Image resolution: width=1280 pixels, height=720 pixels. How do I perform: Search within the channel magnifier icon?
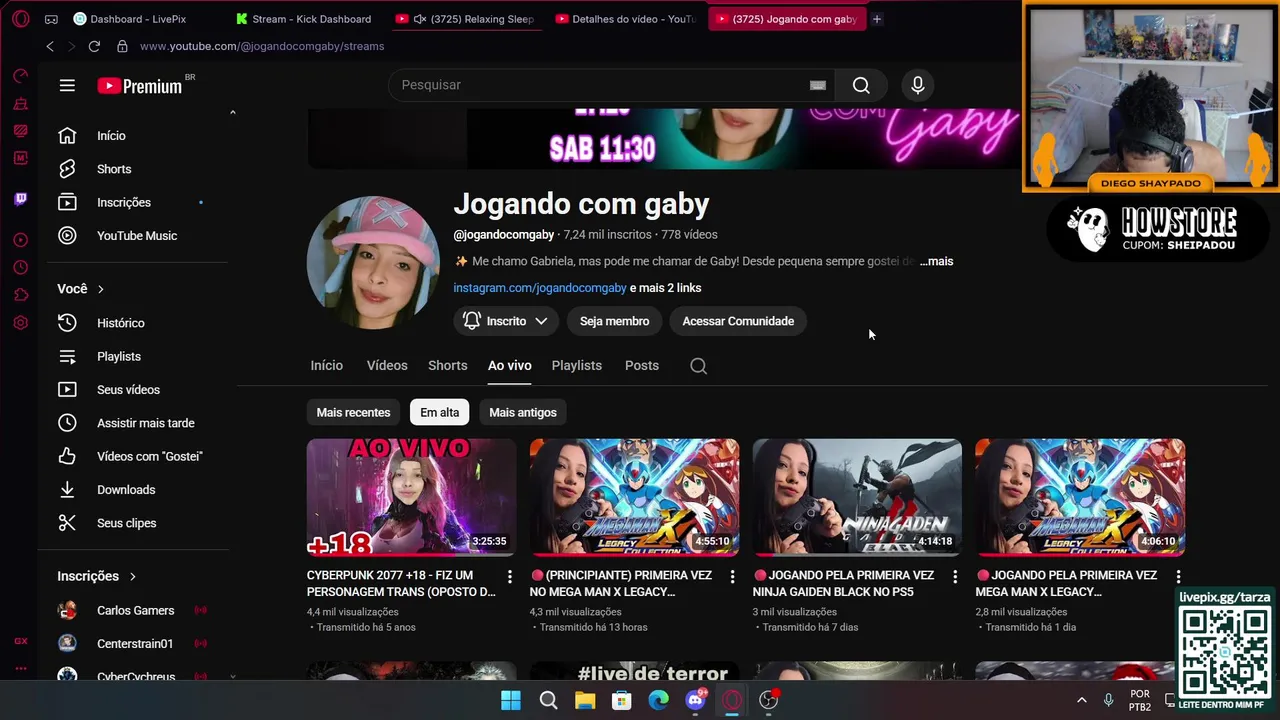pyautogui.click(x=699, y=366)
